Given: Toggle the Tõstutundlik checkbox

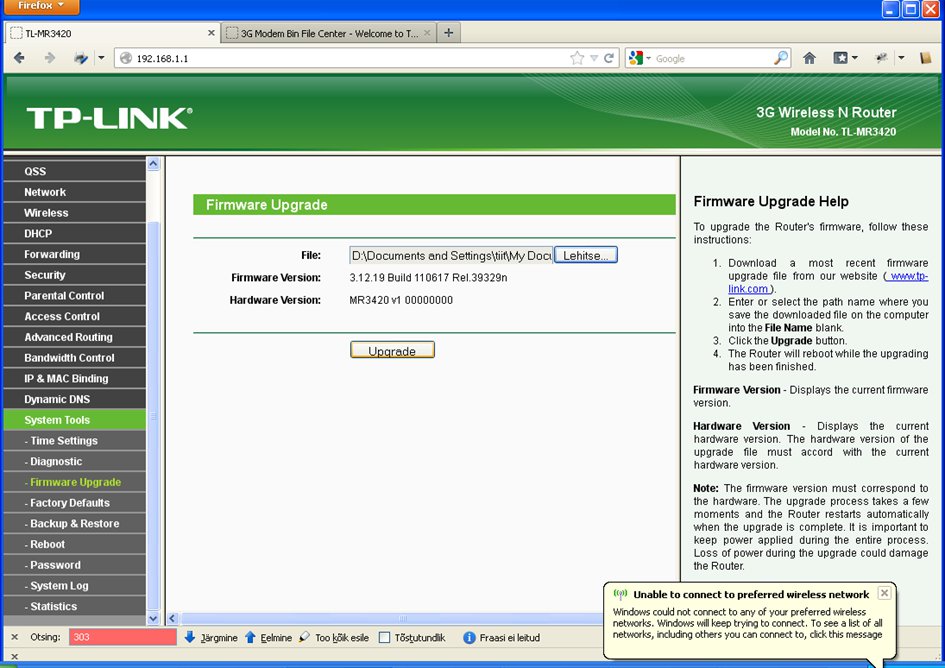Looking at the screenshot, I should coord(385,637).
